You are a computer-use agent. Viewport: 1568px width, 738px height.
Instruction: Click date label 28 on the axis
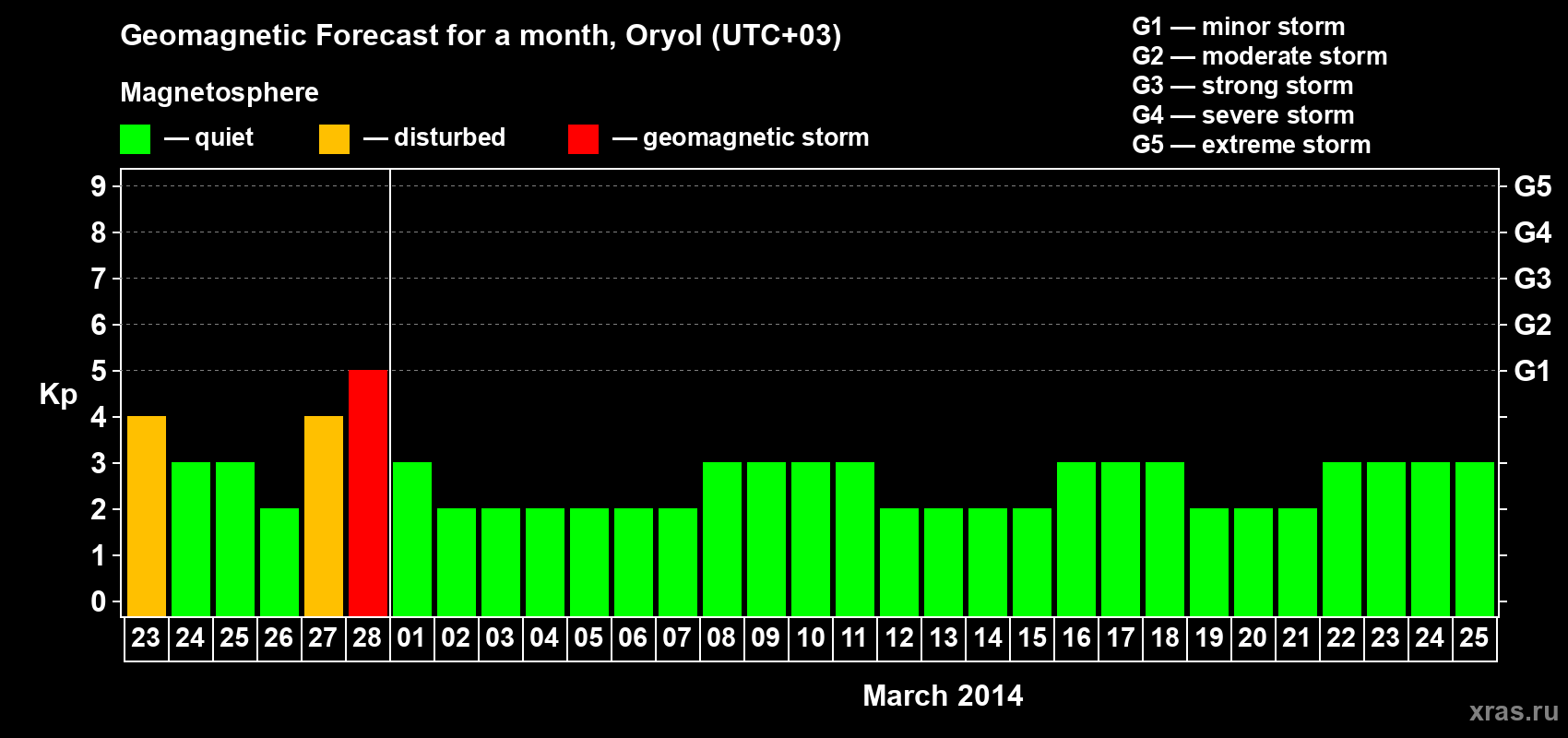coord(367,638)
